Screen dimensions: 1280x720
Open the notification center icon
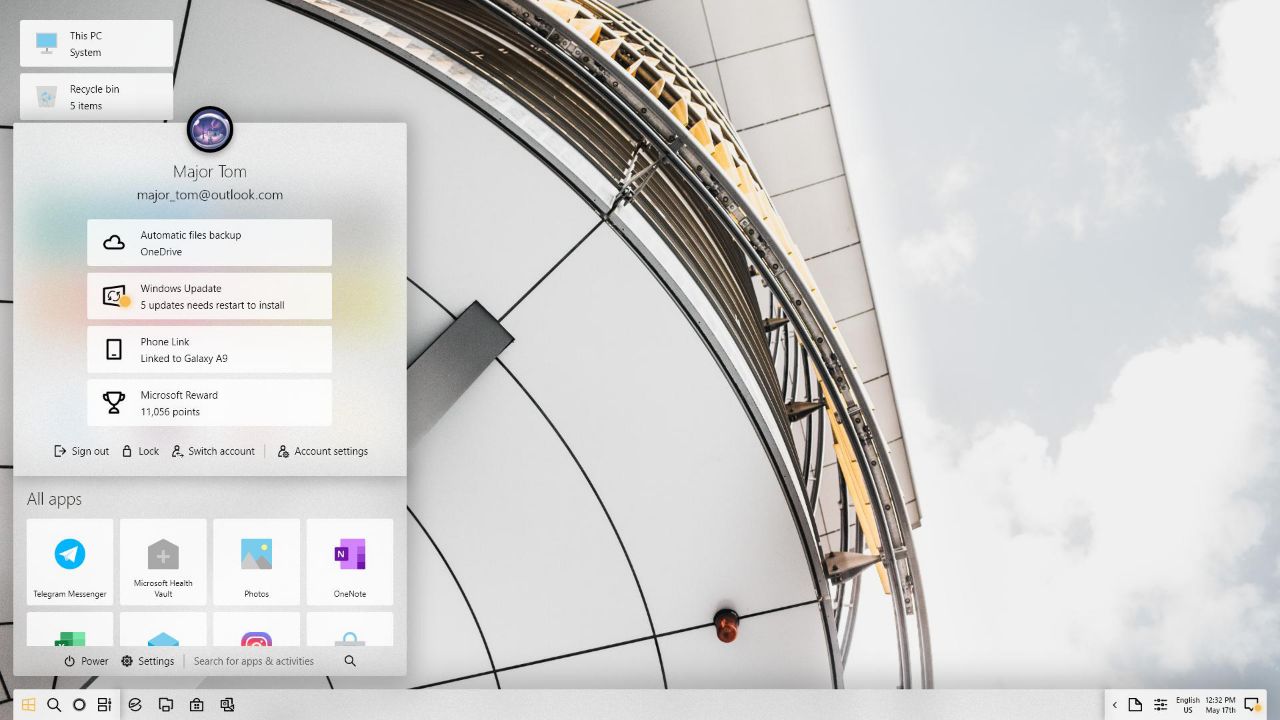tap(1251, 705)
